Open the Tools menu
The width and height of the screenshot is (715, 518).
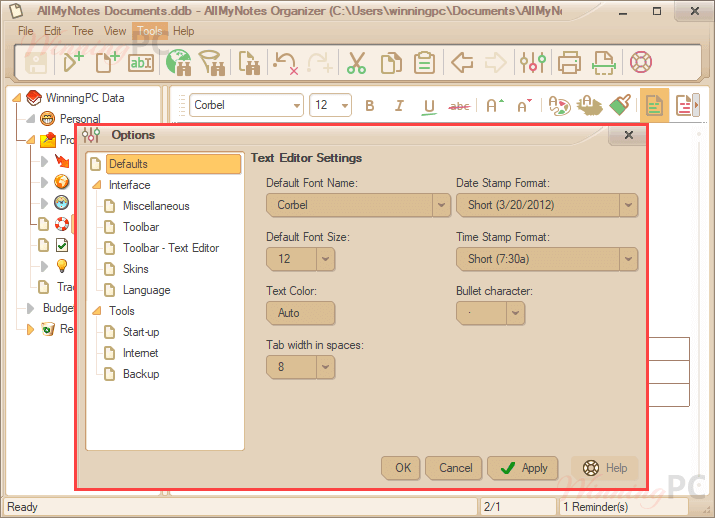click(x=150, y=31)
